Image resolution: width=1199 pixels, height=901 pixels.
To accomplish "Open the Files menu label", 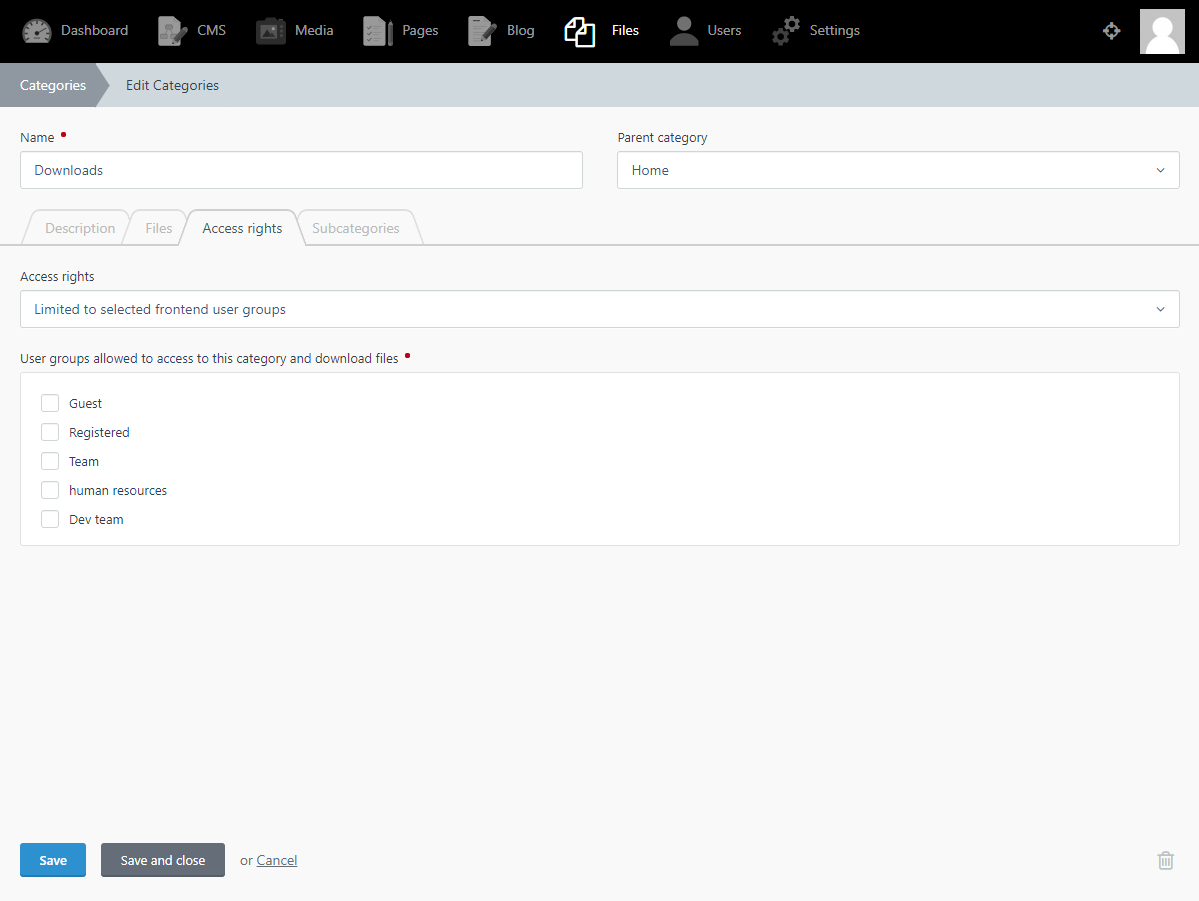I will [625, 31].
